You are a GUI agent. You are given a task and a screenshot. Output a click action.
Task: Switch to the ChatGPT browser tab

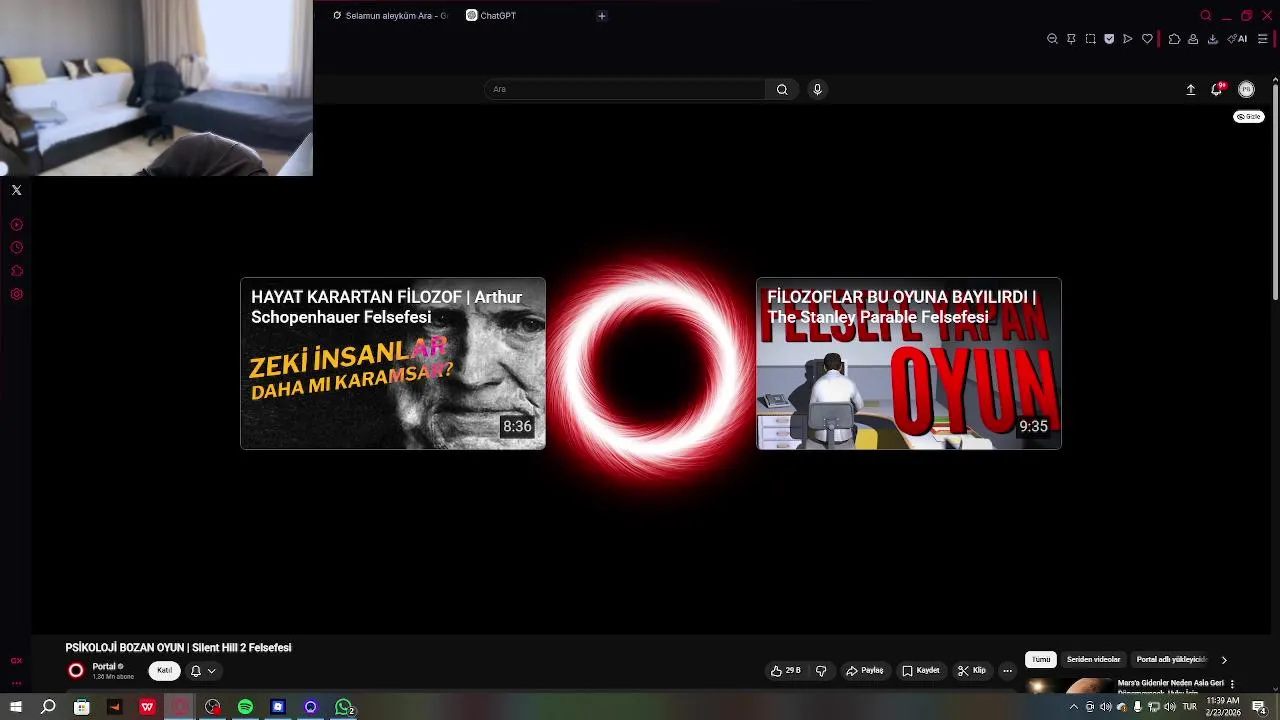coord(491,15)
